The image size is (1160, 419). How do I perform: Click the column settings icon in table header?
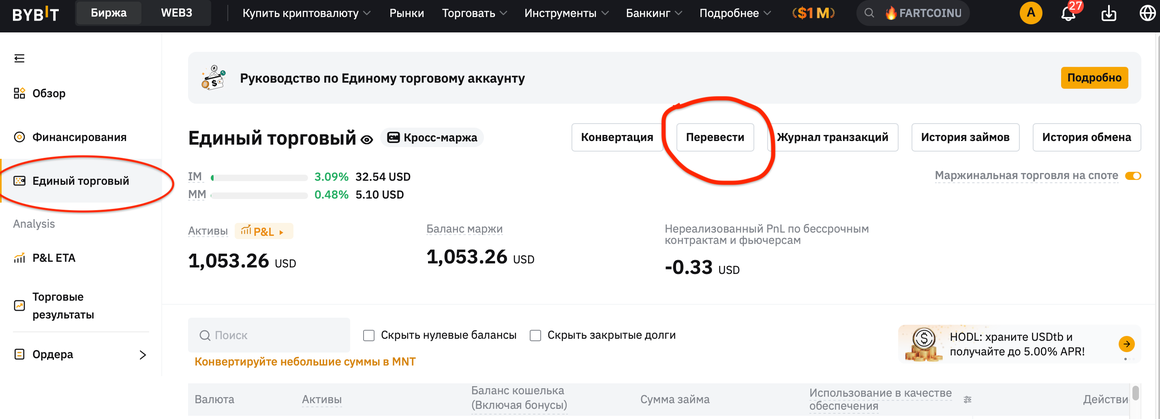click(968, 400)
